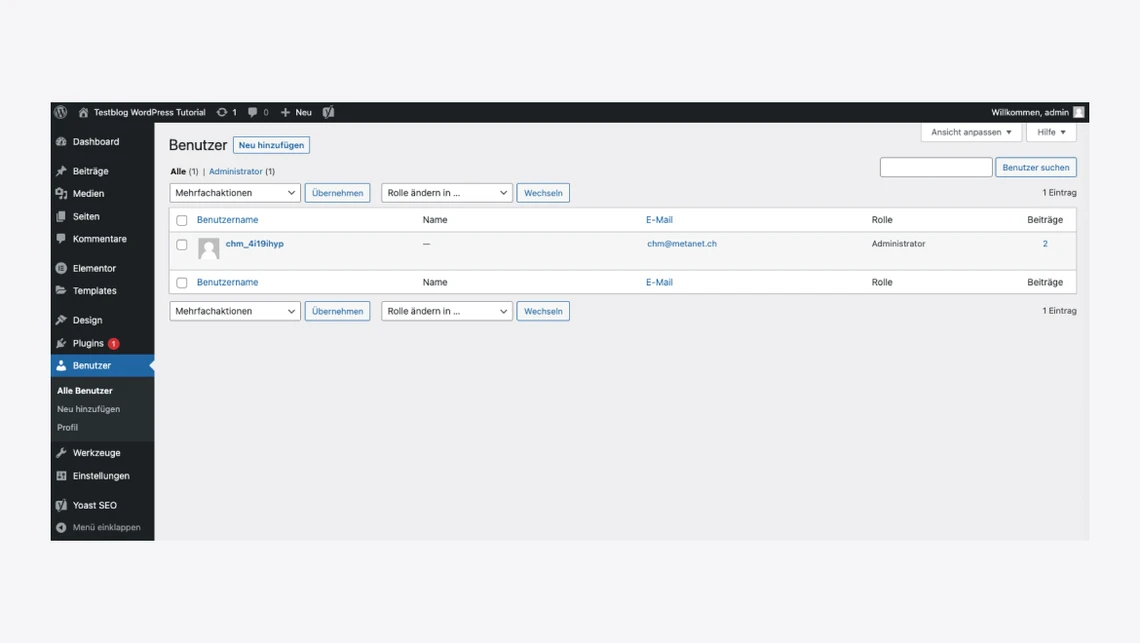
Task: Click the Elementor icon in the sidebar
Action: (61, 268)
